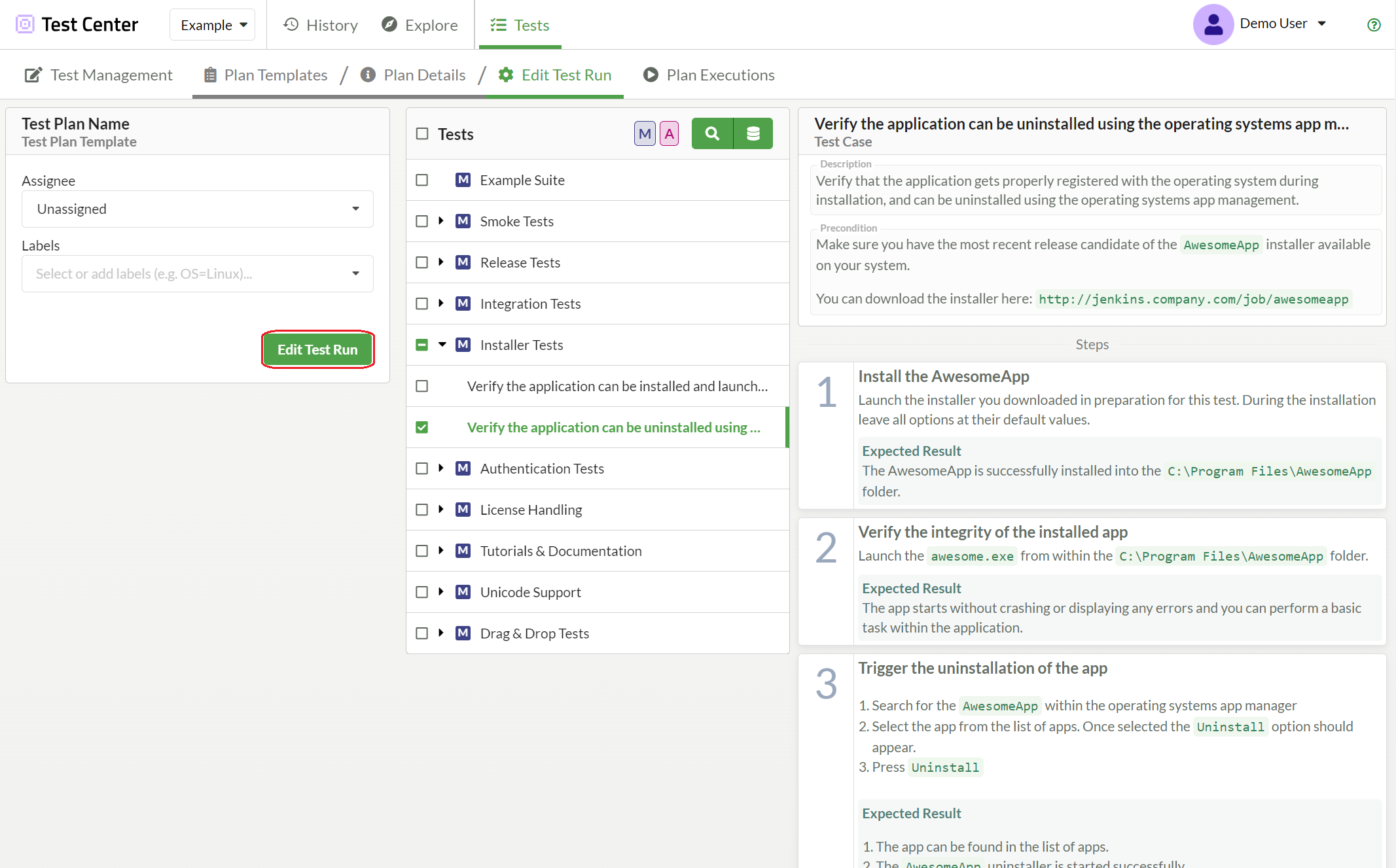
Task: Click the green search icon button
Action: pyautogui.click(x=712, y=134)
